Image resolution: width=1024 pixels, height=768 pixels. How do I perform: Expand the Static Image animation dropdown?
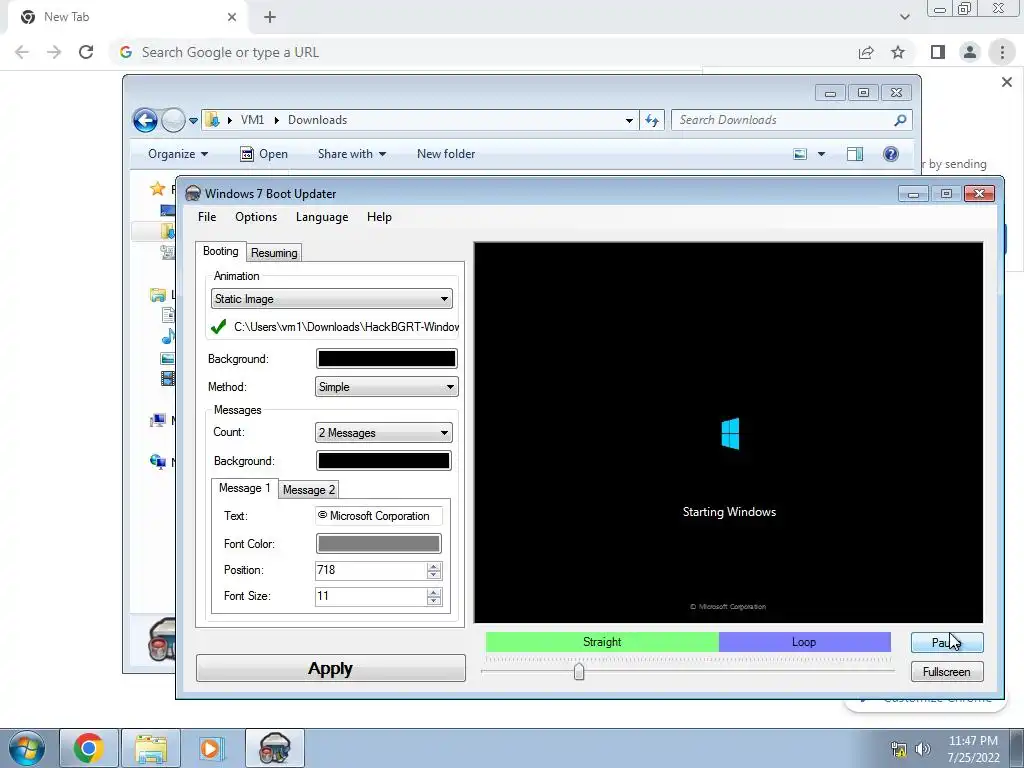(x=332, y=299)
